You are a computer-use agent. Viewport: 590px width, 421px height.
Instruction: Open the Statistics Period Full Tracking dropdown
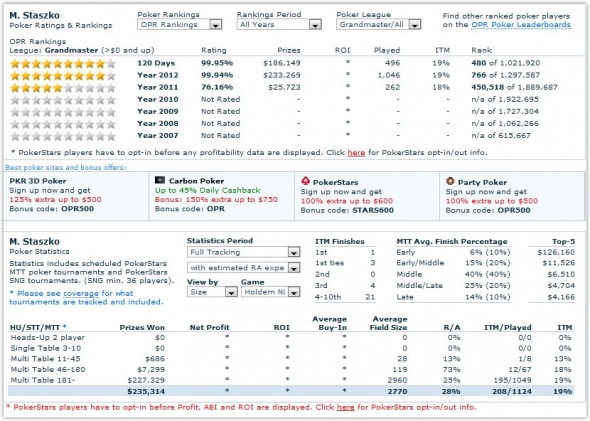point(243,252)
